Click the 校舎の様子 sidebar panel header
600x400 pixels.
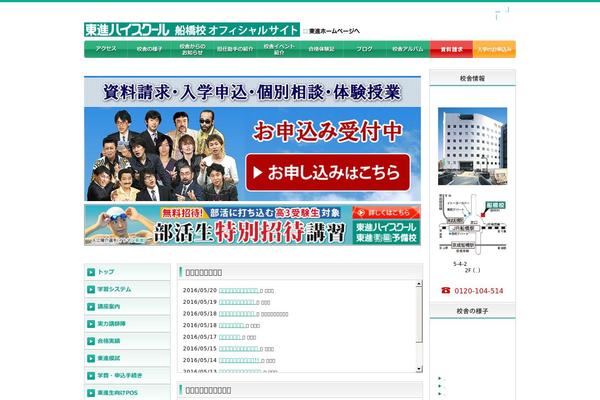[x=473, y=311]
